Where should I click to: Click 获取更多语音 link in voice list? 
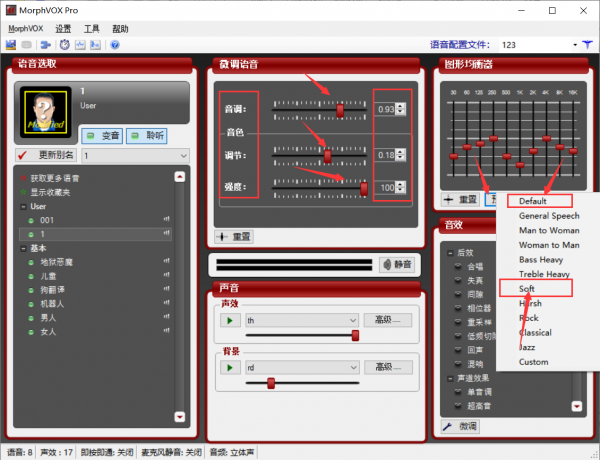point(55,178)
